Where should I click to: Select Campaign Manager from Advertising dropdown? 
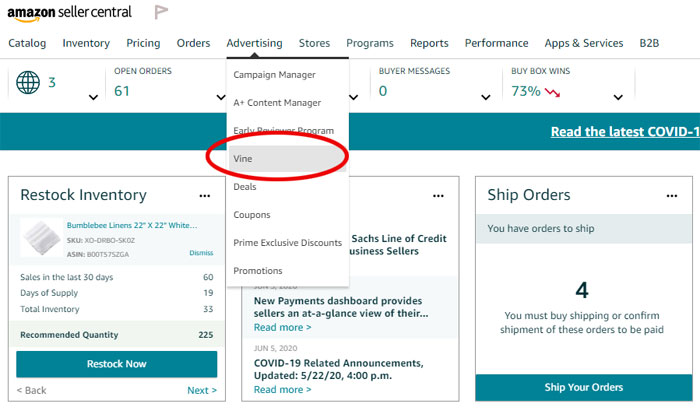pyautogui.click(x=288, y=75)
